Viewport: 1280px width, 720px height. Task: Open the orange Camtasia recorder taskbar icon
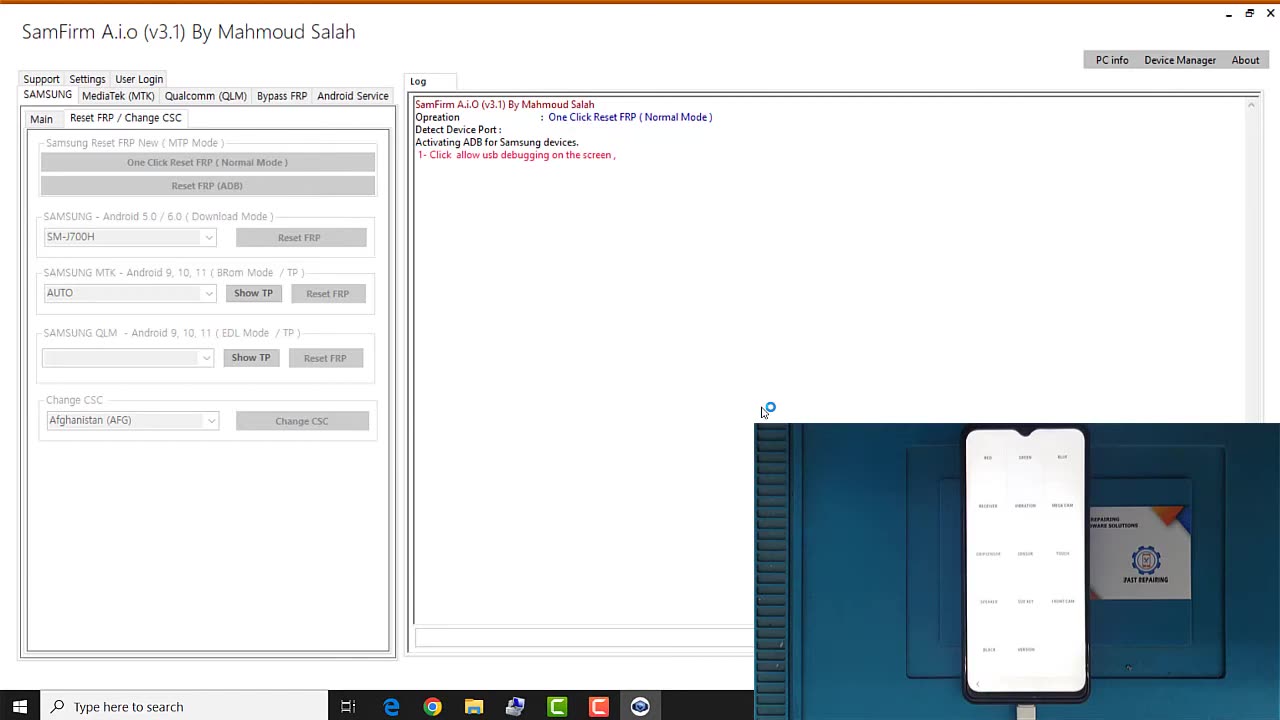(x=598, y=707)
